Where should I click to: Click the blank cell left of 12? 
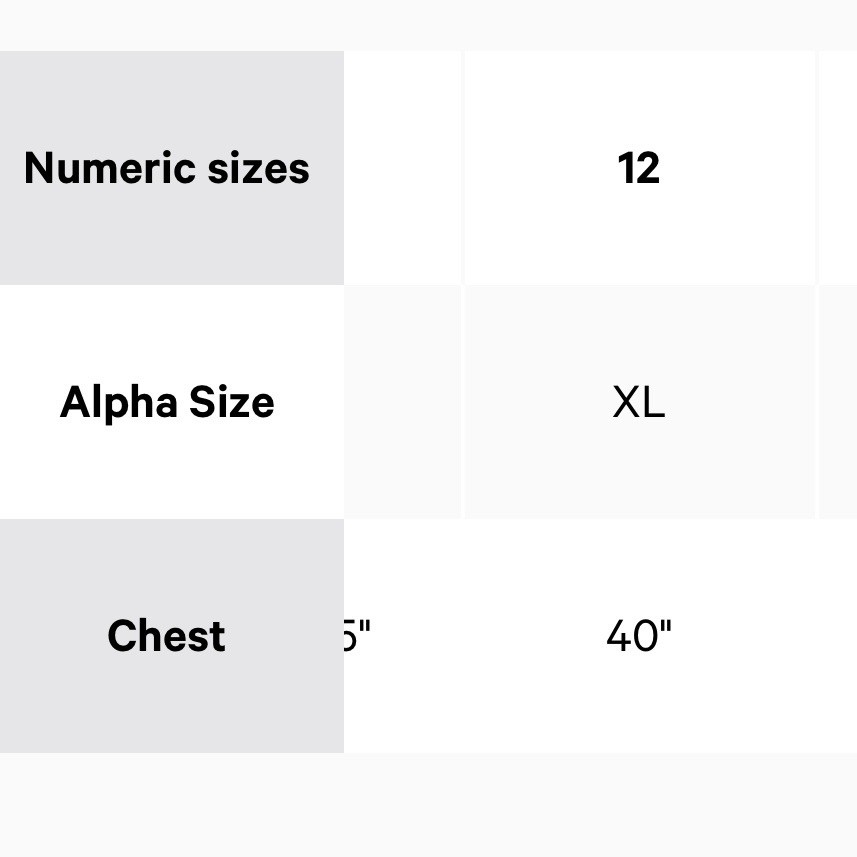(x=403, y=168)
